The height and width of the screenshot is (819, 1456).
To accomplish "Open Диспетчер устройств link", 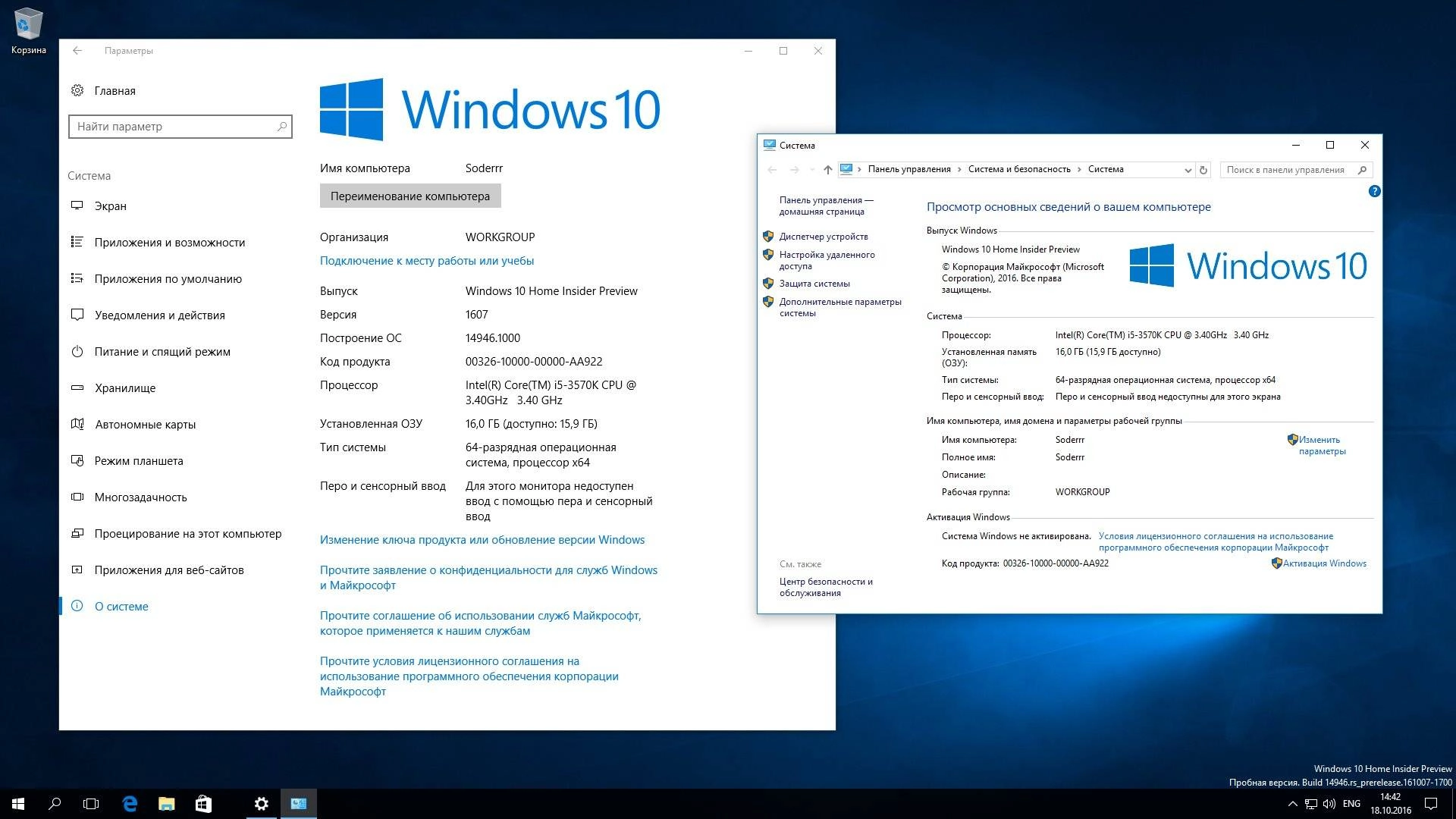I will (x=824, y=237).
